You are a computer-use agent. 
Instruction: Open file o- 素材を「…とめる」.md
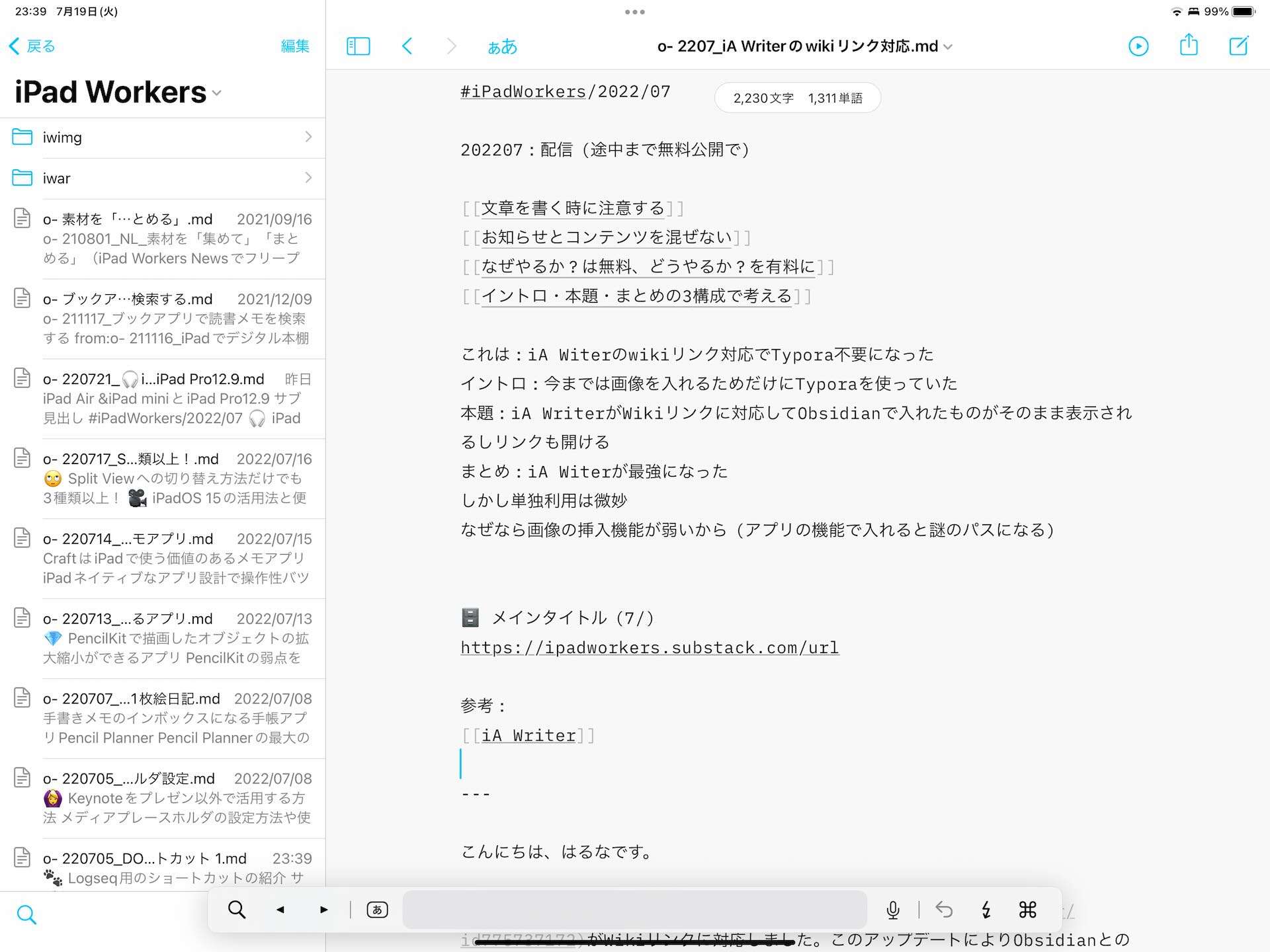pos(163,239)
